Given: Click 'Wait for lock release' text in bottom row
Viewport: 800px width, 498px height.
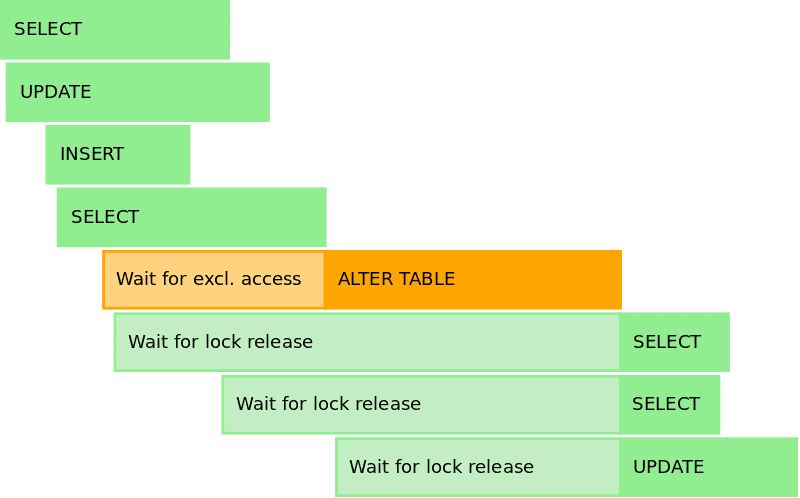Looking at the screenshot, I should pyautogui.click(x=441, y=466).
